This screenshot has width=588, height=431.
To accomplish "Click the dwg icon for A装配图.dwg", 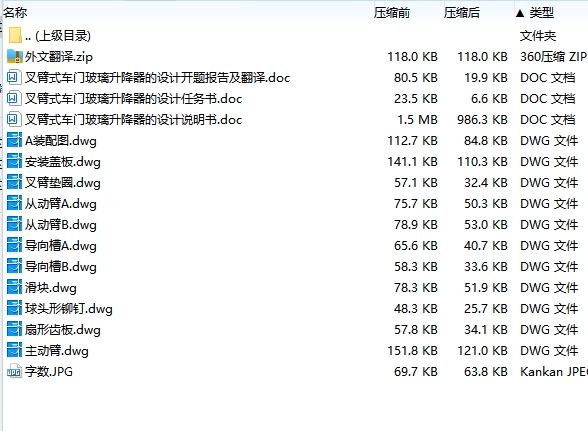I will [x=14, y=140].
